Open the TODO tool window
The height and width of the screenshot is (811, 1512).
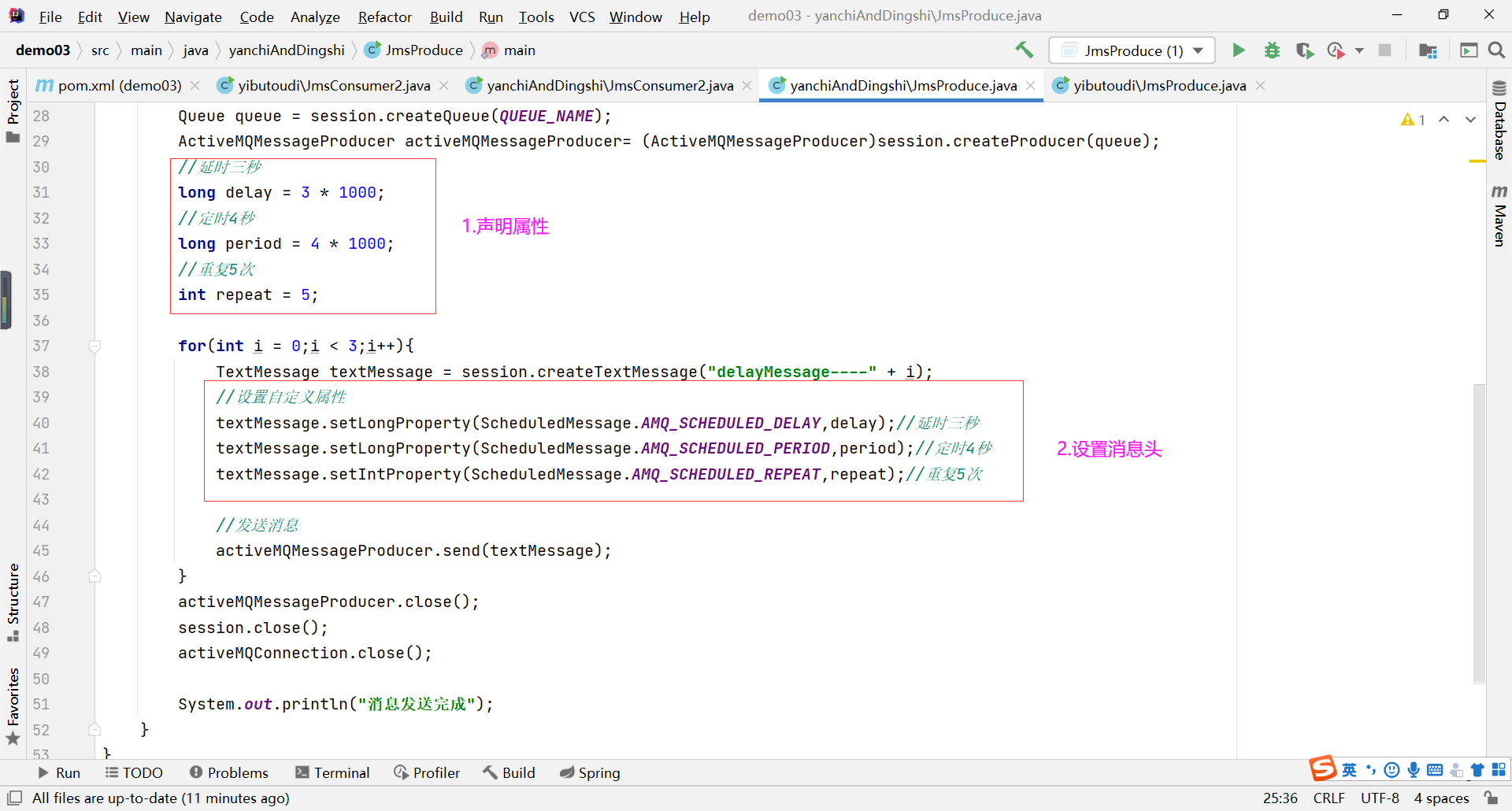coord(134,772)
